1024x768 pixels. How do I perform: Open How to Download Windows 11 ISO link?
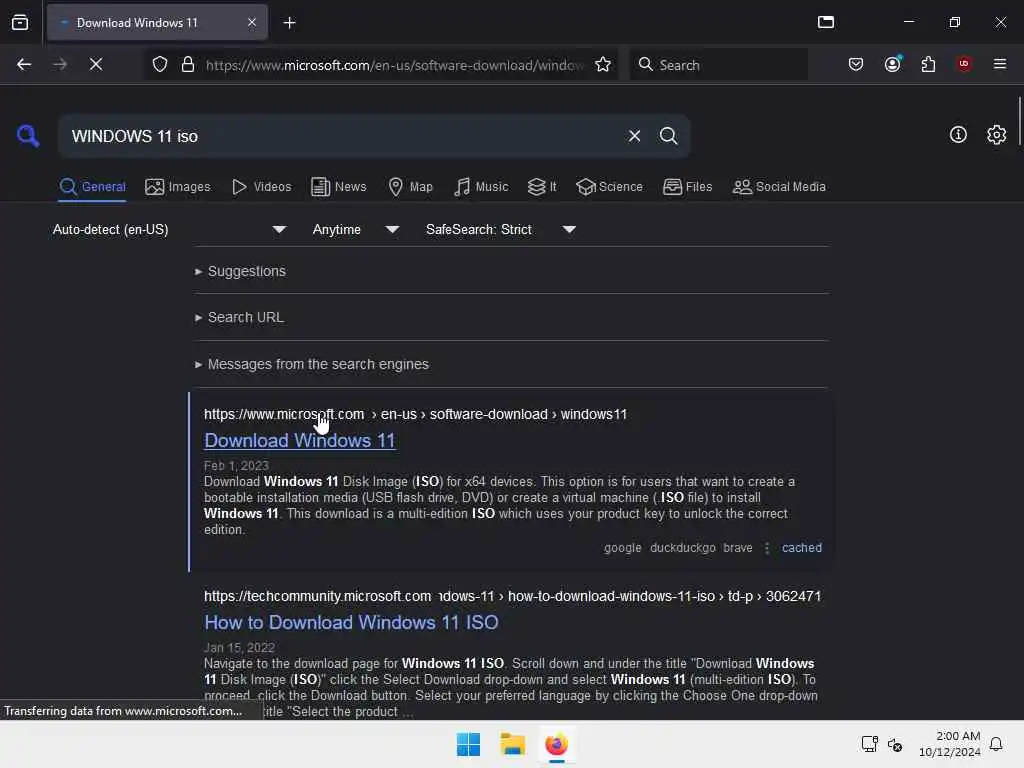tap(351, 622)
